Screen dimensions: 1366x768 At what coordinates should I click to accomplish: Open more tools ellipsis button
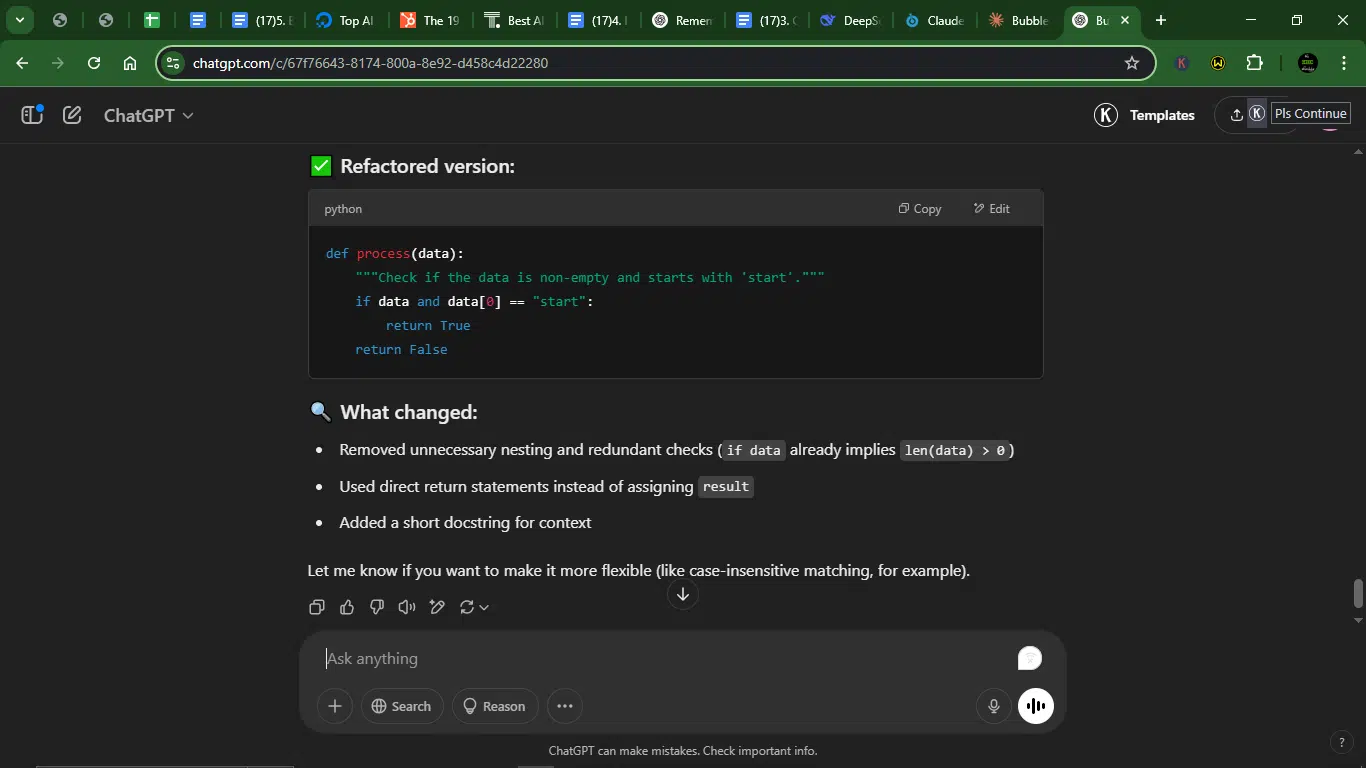[565, 706]
